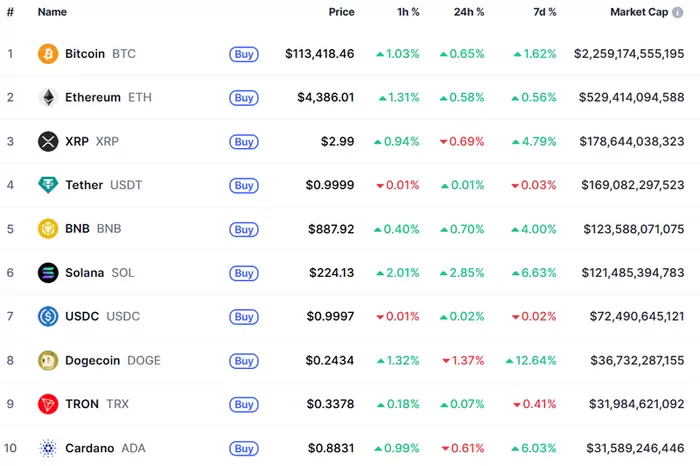
Task: Click the USDC blue logo icon
Action: tap(48, 317)
